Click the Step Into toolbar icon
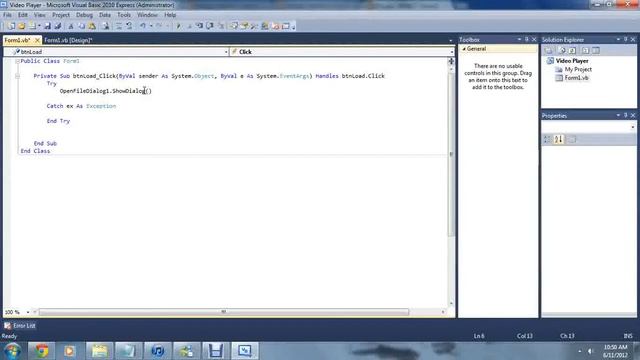 (199, 26)
